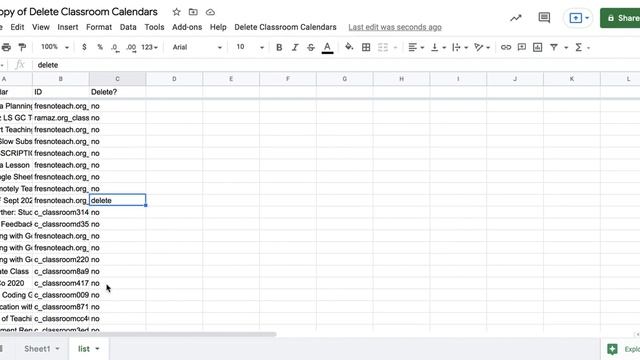Viewport: 640px width, 360px height.
Task: Open the borders tool
Action: point(366,47)
